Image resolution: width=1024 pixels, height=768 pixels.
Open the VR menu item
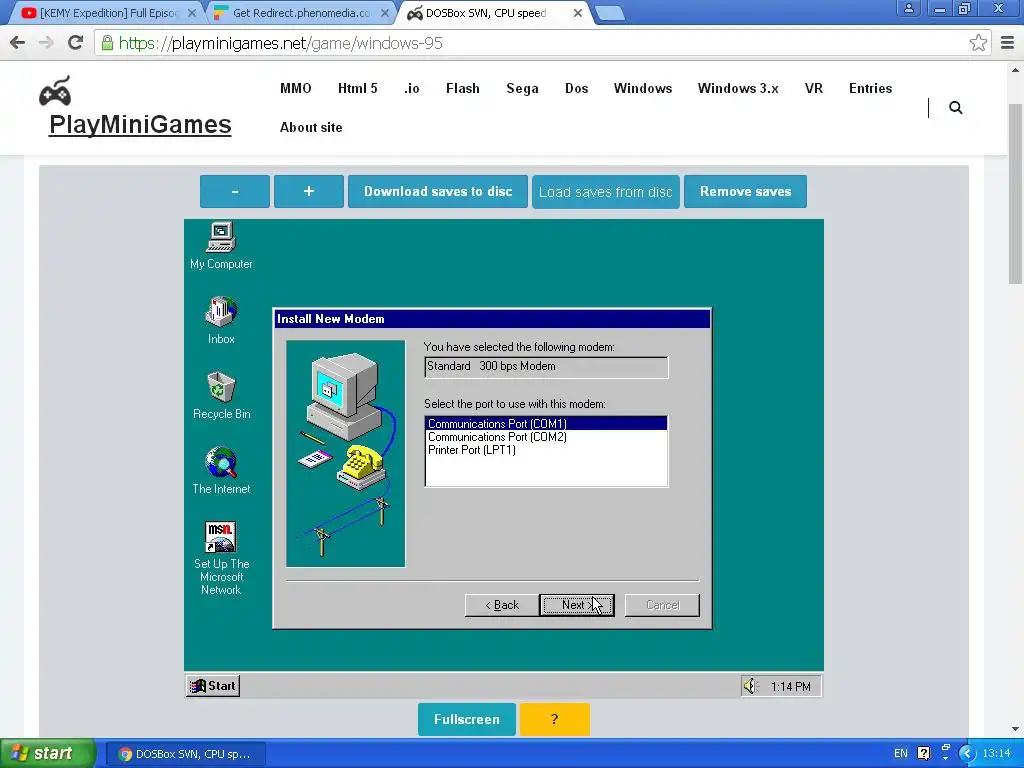(x=814, y=88)
